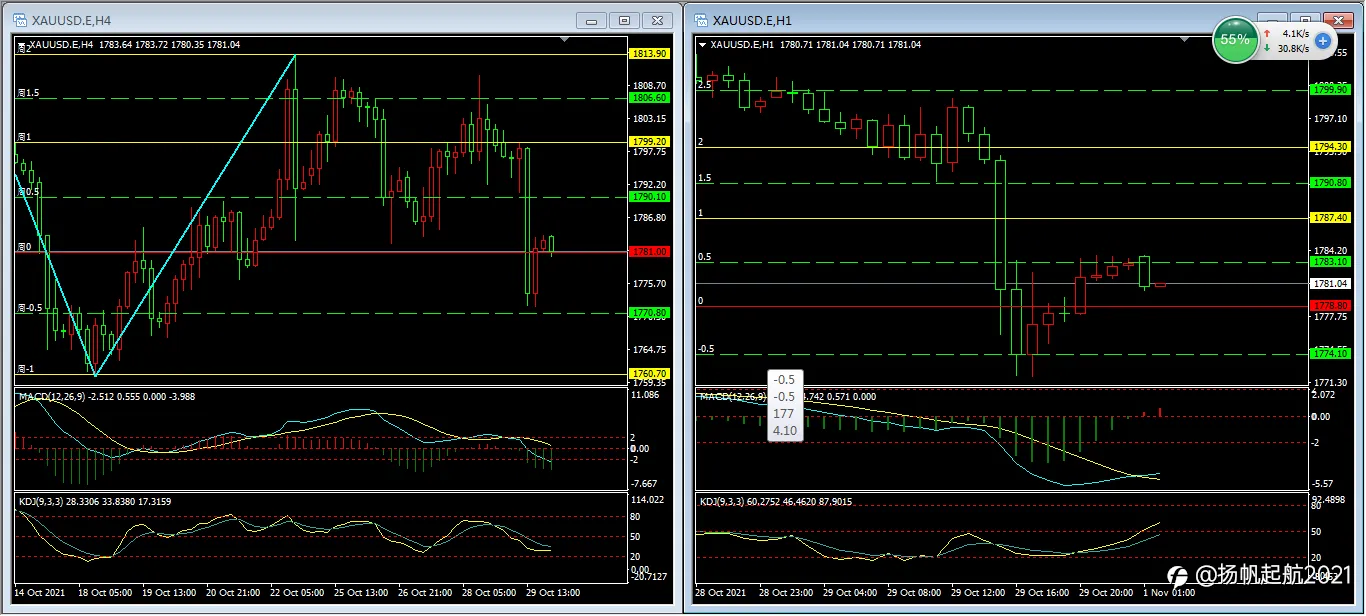Viewport: 1366px width, 616px height.
Task: Click the blue plus icon on speed widget
Action: pyautogui.click(x=1322, y=40)
